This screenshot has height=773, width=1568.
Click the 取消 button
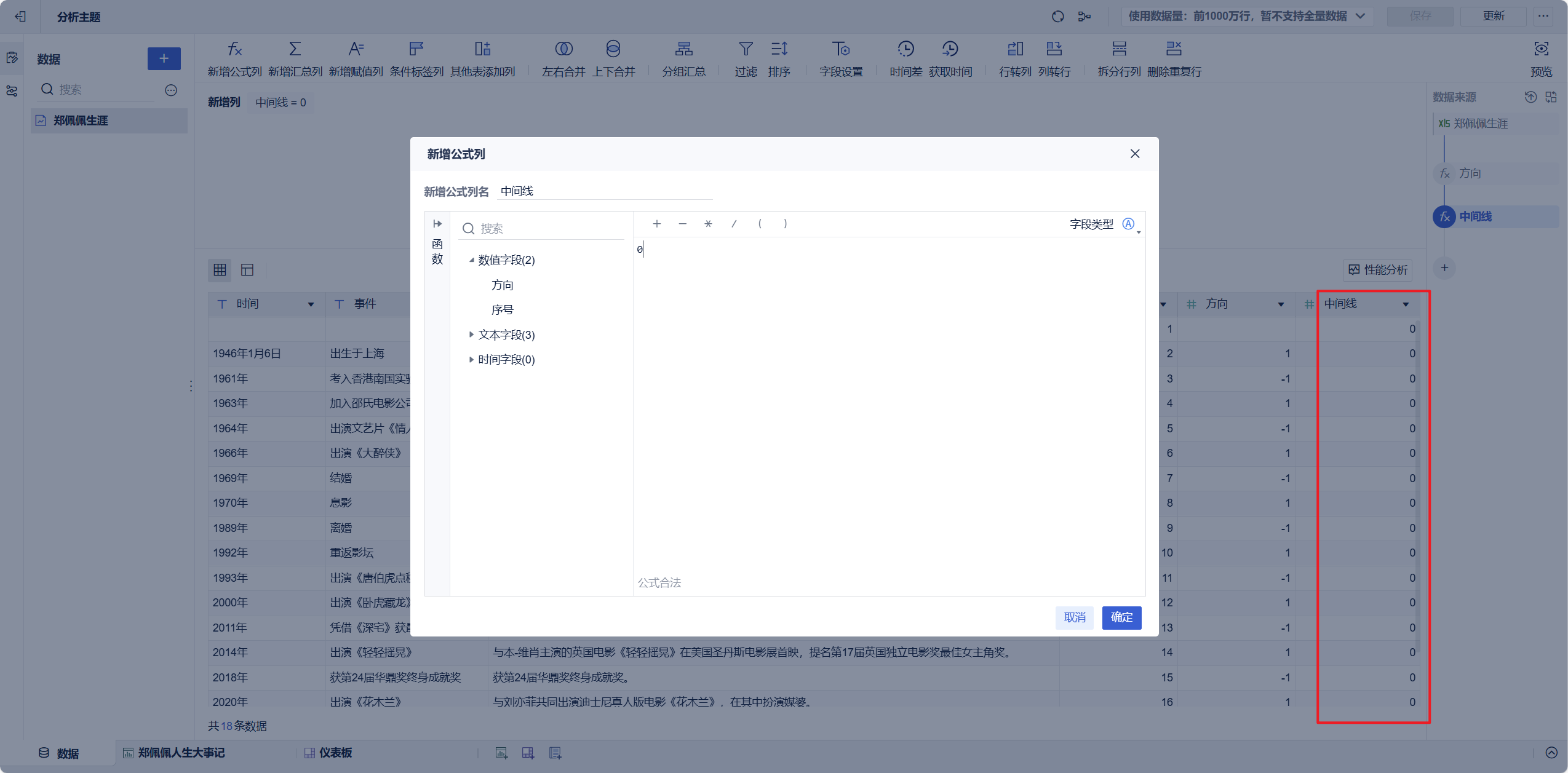(x=1075, y=617)
